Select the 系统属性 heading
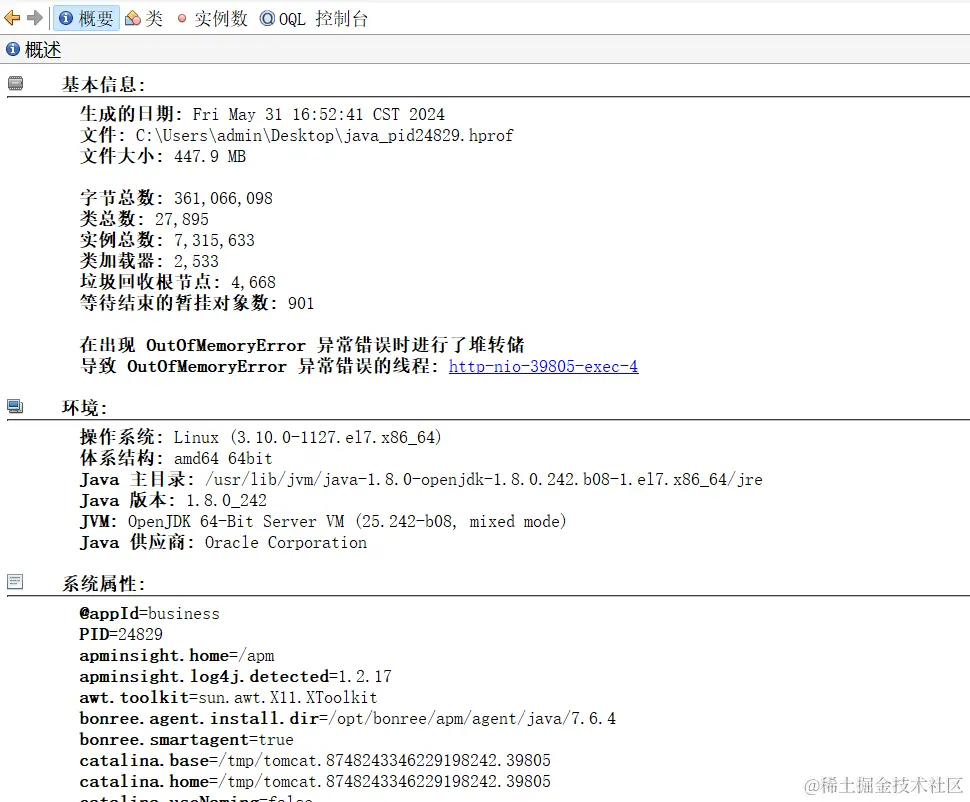This screenshot has height=802, width=970. pos(103,584)
